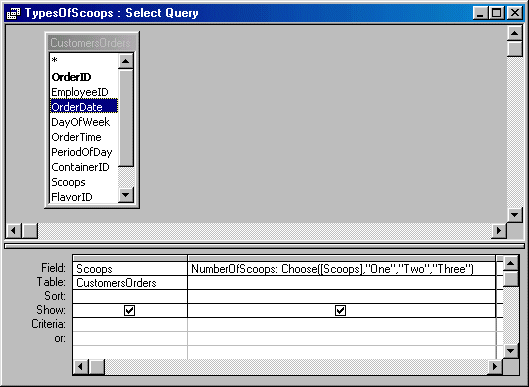Screen dimensions: 529x387
Task: Uncheck Show checkbox for Scoops column
Action: pyautogui.click(x=130, y=310)
